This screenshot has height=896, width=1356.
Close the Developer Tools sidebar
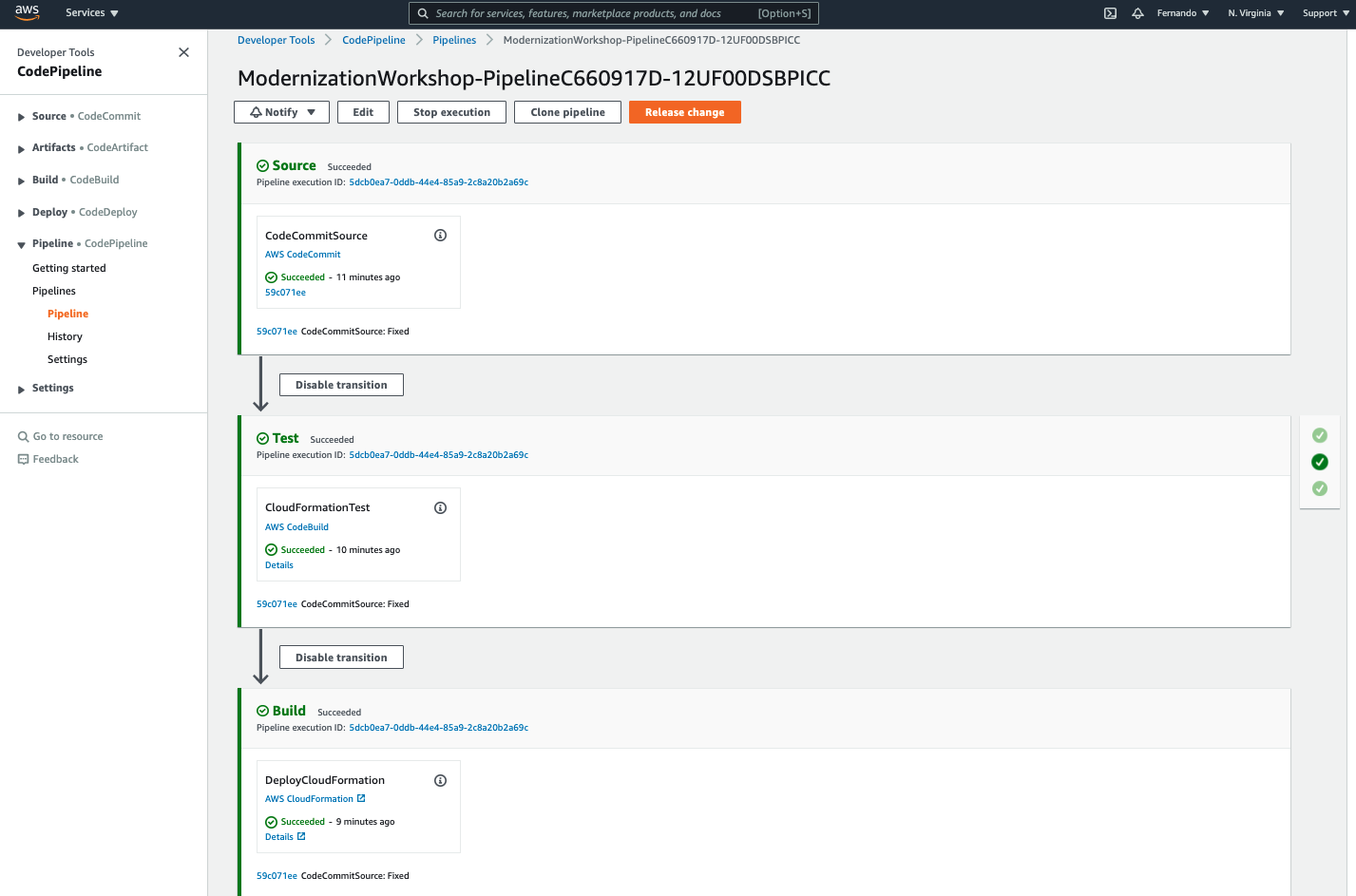coord(184,52)
